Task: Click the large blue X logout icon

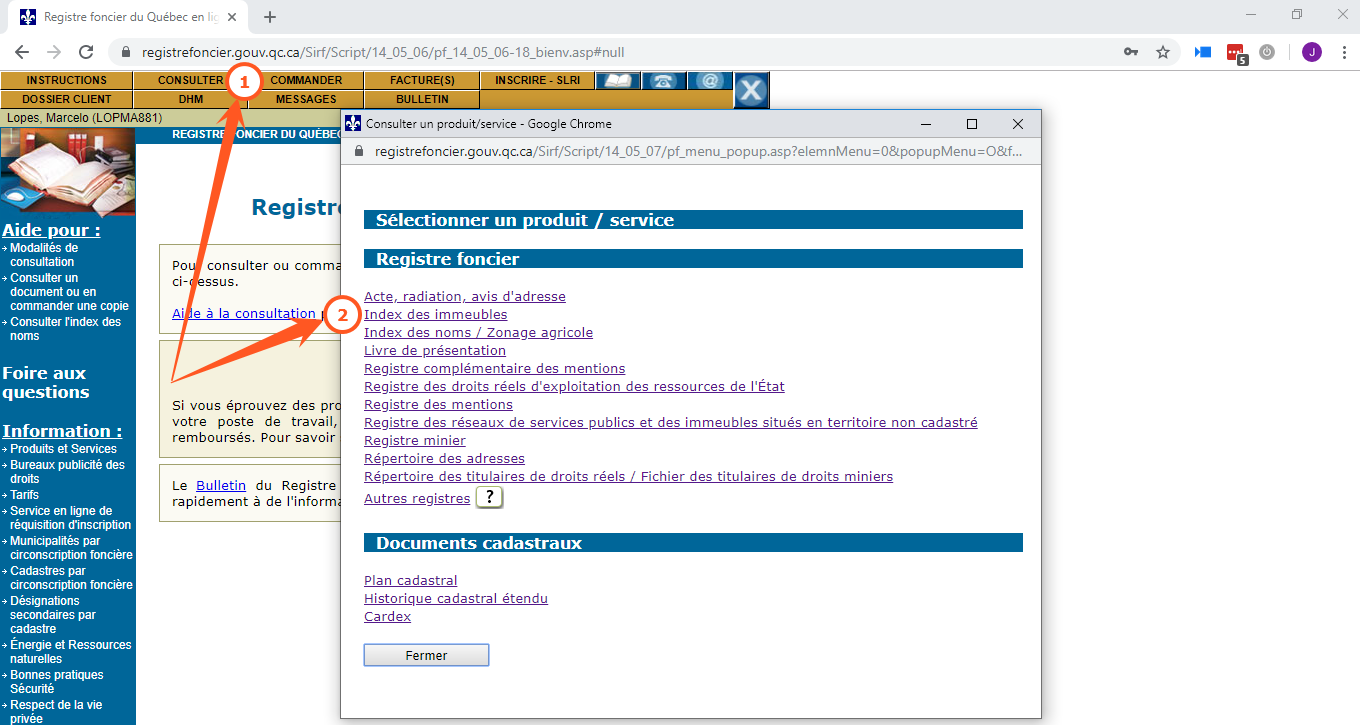Action: (751, 91)
